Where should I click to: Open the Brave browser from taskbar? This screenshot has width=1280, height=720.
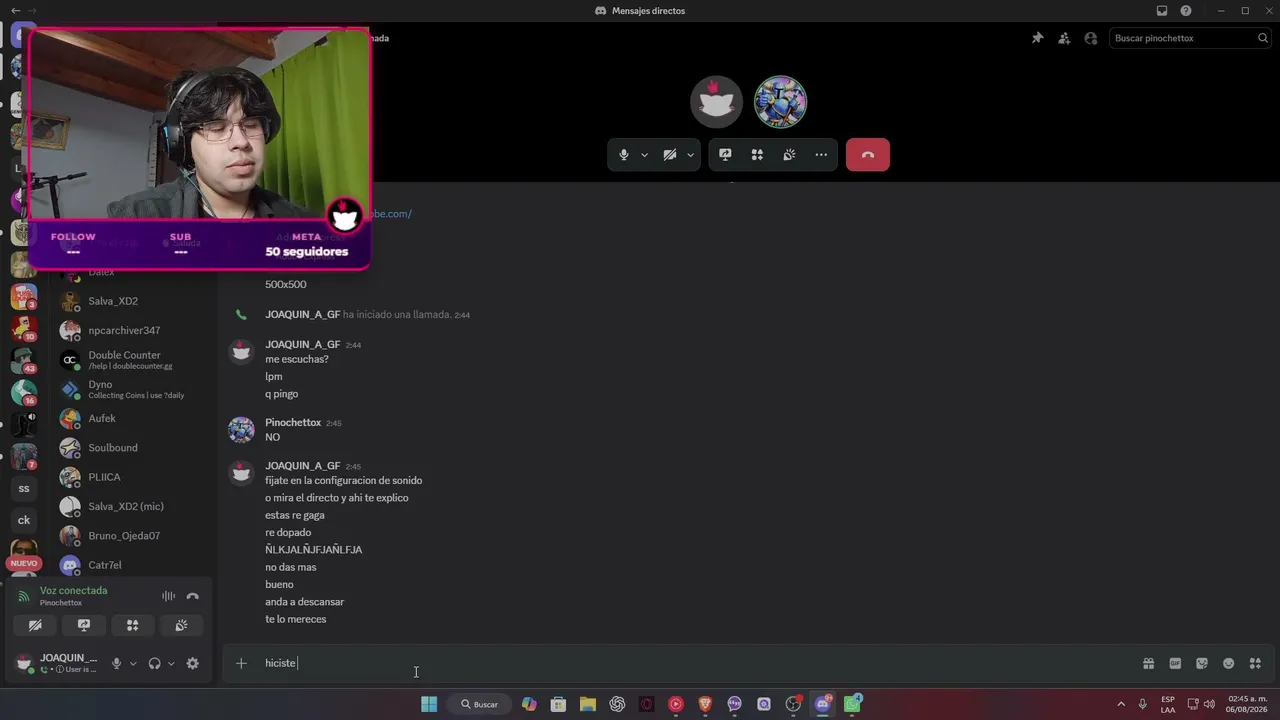click(705, 704)
